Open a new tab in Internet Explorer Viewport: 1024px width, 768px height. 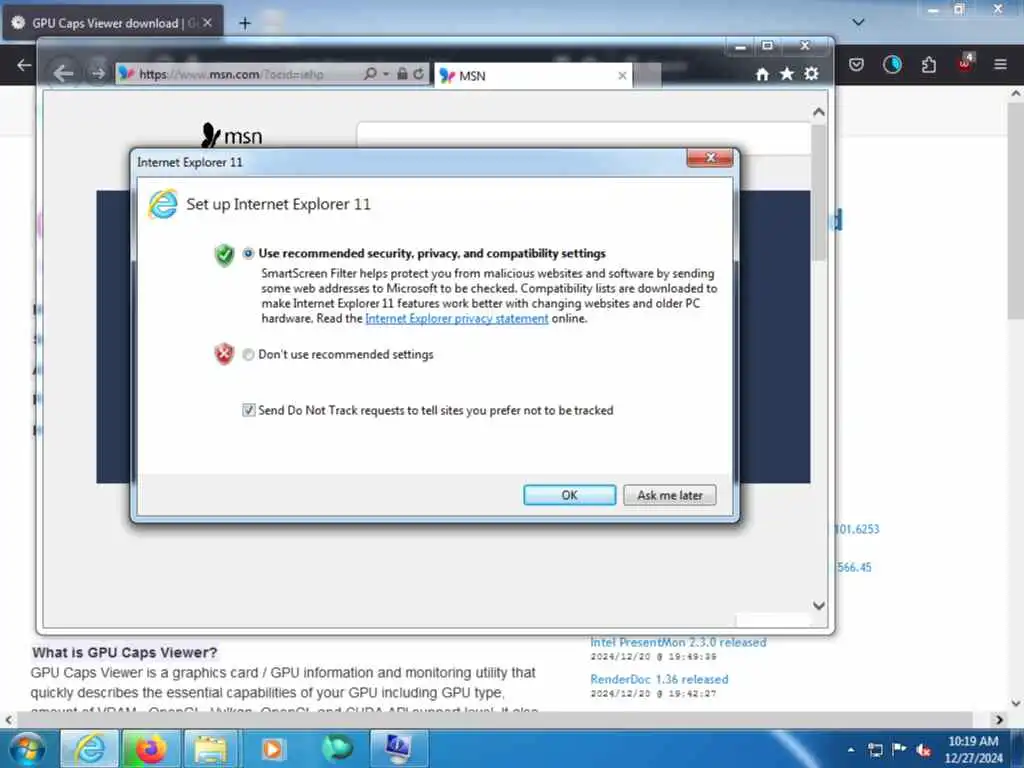pyautogui.click(x=647, y=76)
